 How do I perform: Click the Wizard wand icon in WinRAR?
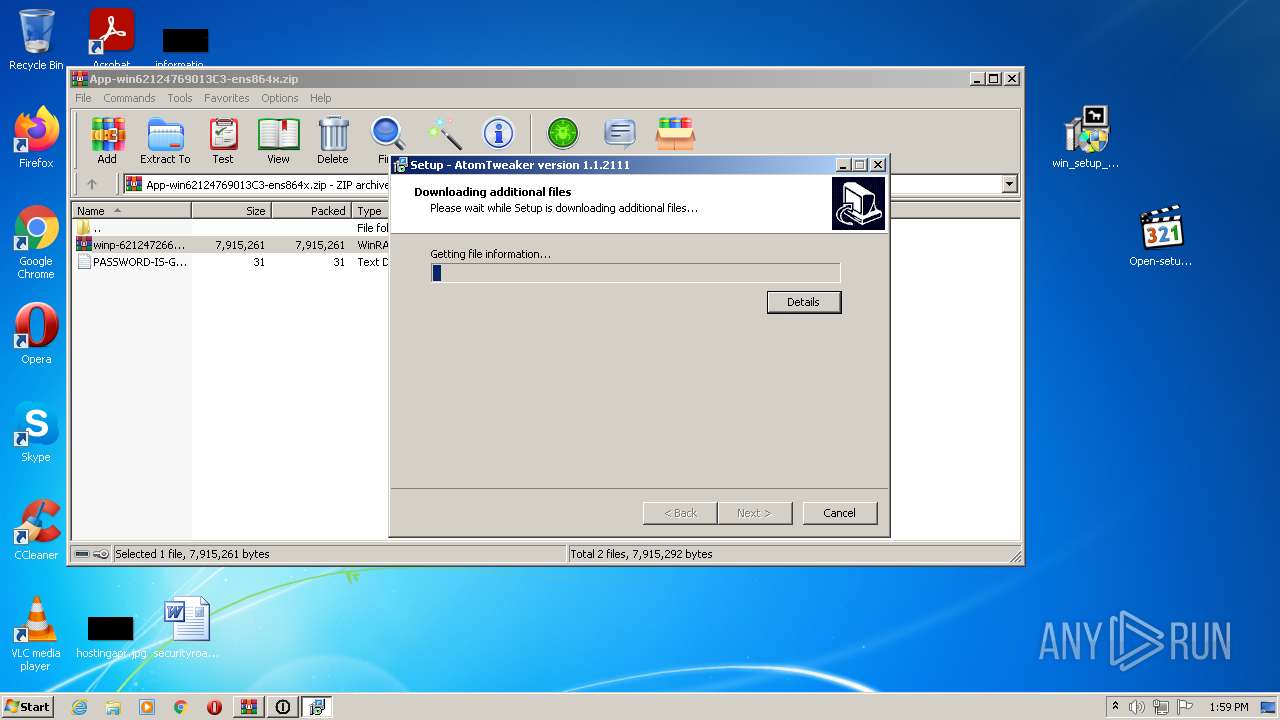coord(444,133)
